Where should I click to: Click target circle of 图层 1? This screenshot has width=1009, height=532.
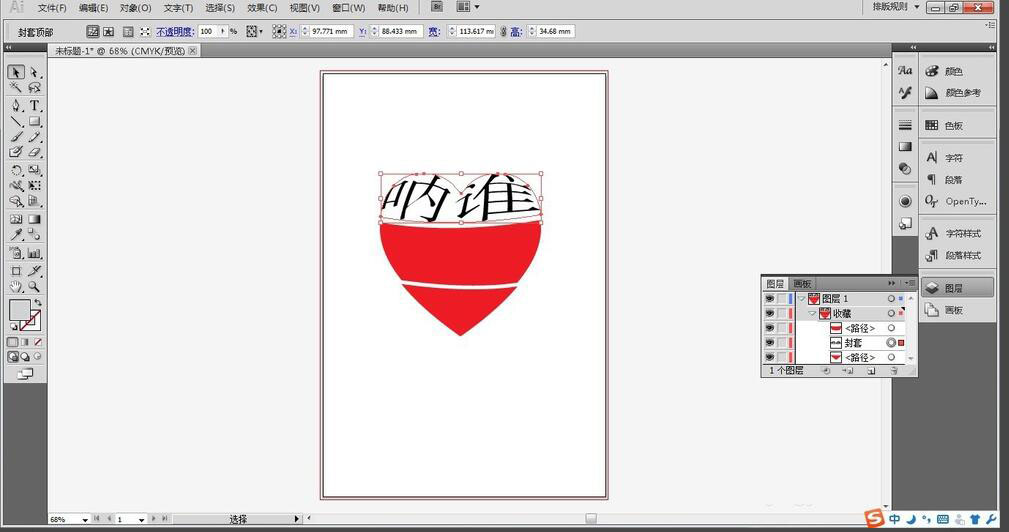click(891, 298)
